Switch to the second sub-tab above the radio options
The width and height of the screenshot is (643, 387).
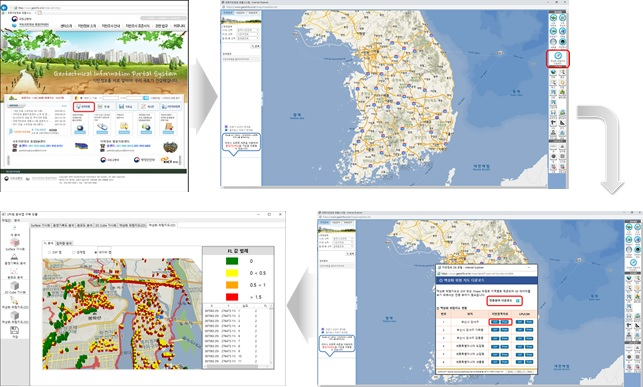(x=64, y=244)
